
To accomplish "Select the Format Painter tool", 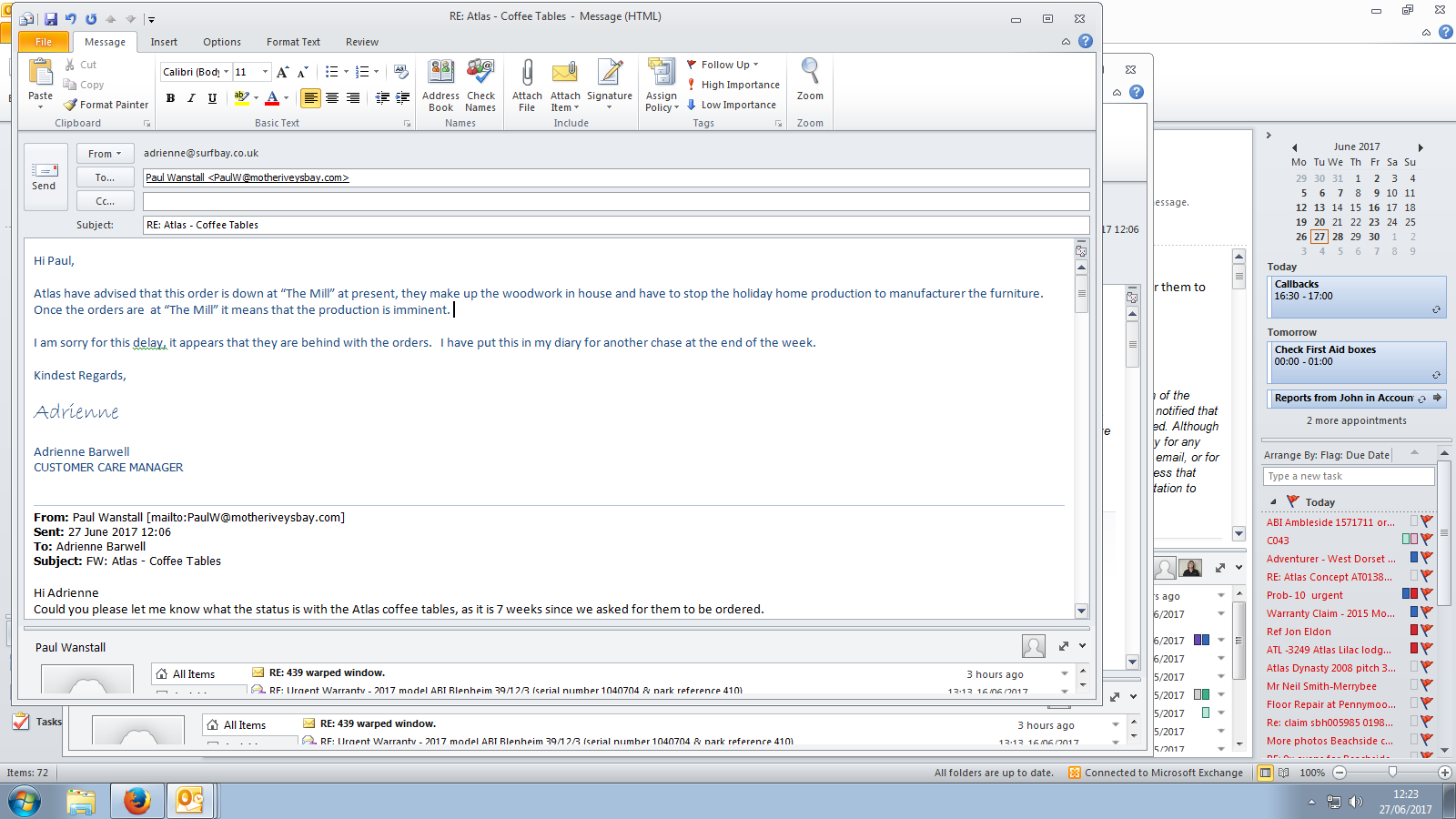I will [106, 105].
